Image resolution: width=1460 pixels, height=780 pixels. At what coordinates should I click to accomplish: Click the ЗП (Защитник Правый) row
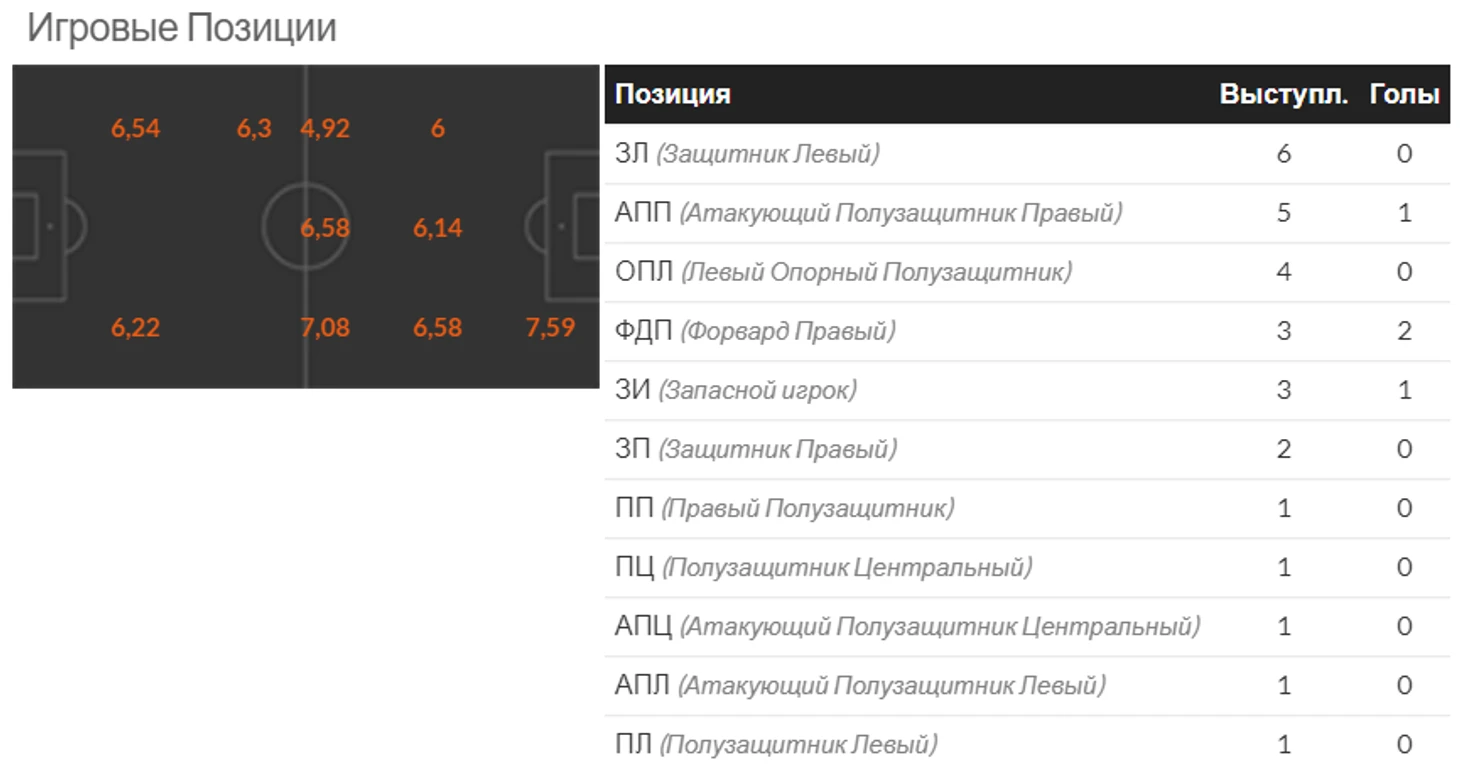click(x=1027, y=449)
